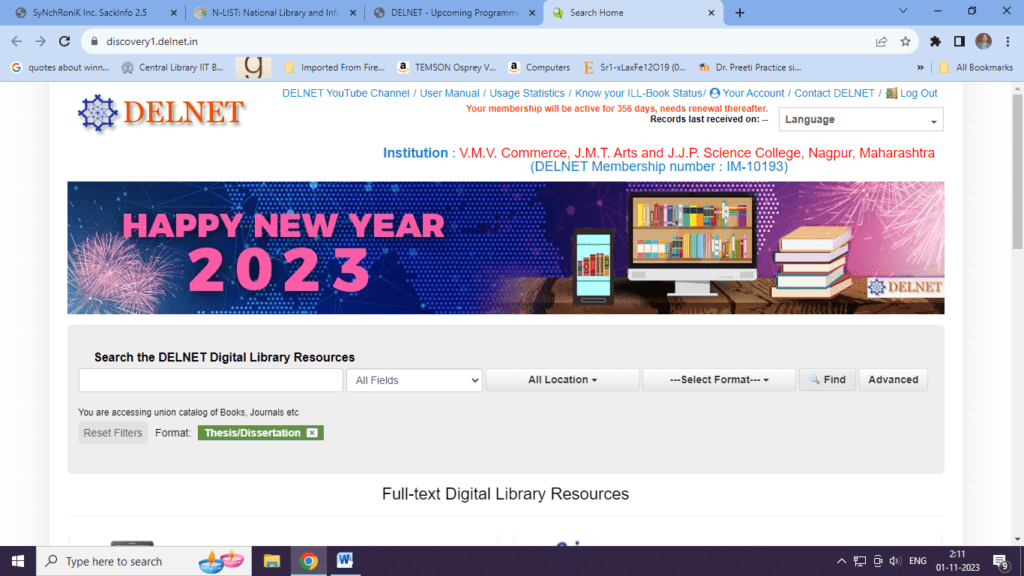The height and width of the screenshot is (576, 1024).
Task: Click the Reset Filters button
Action: pos(113,433)
